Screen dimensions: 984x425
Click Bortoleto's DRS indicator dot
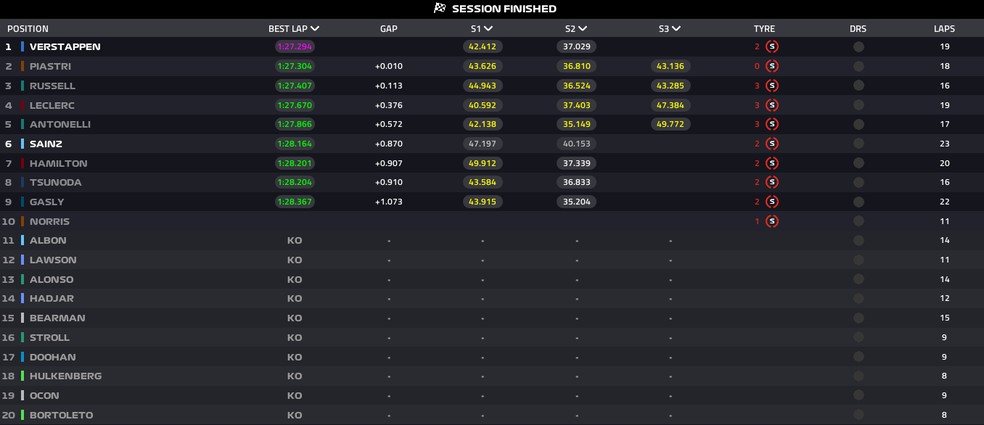(x=858, y=415)
